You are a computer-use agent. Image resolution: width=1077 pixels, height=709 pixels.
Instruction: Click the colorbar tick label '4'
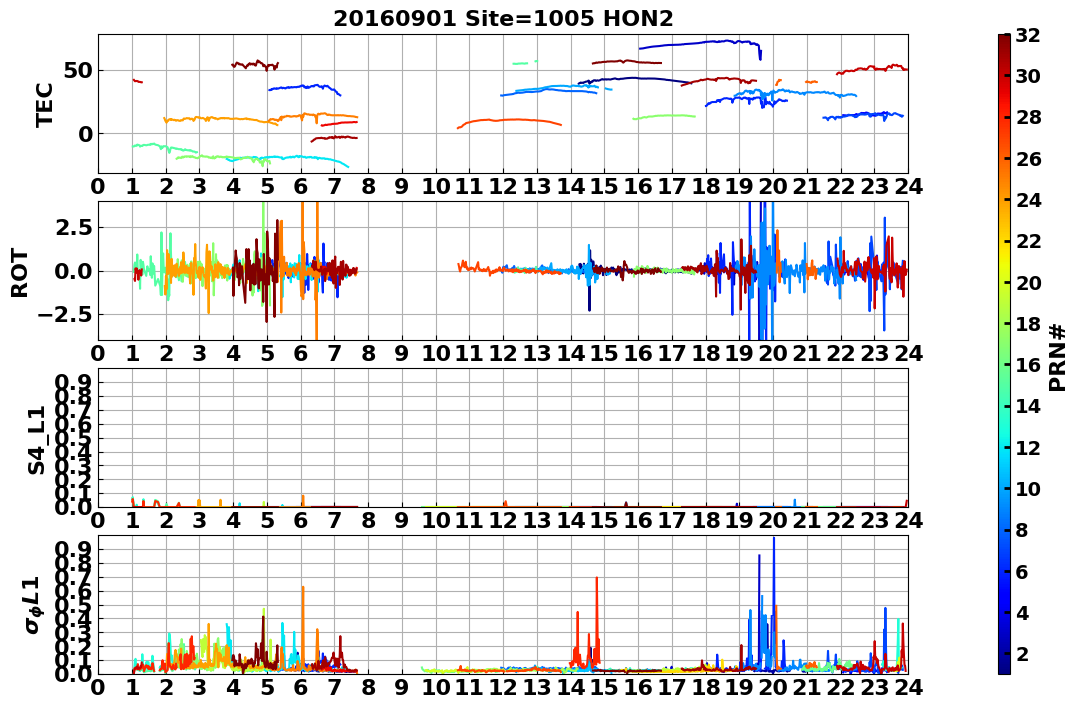[x=1021, y=612]
